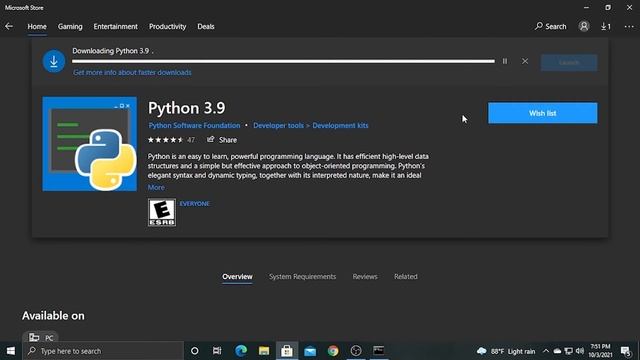Cancel the Python 3.9 download
This screenshot has height=360, width=640.
[525, 61]
